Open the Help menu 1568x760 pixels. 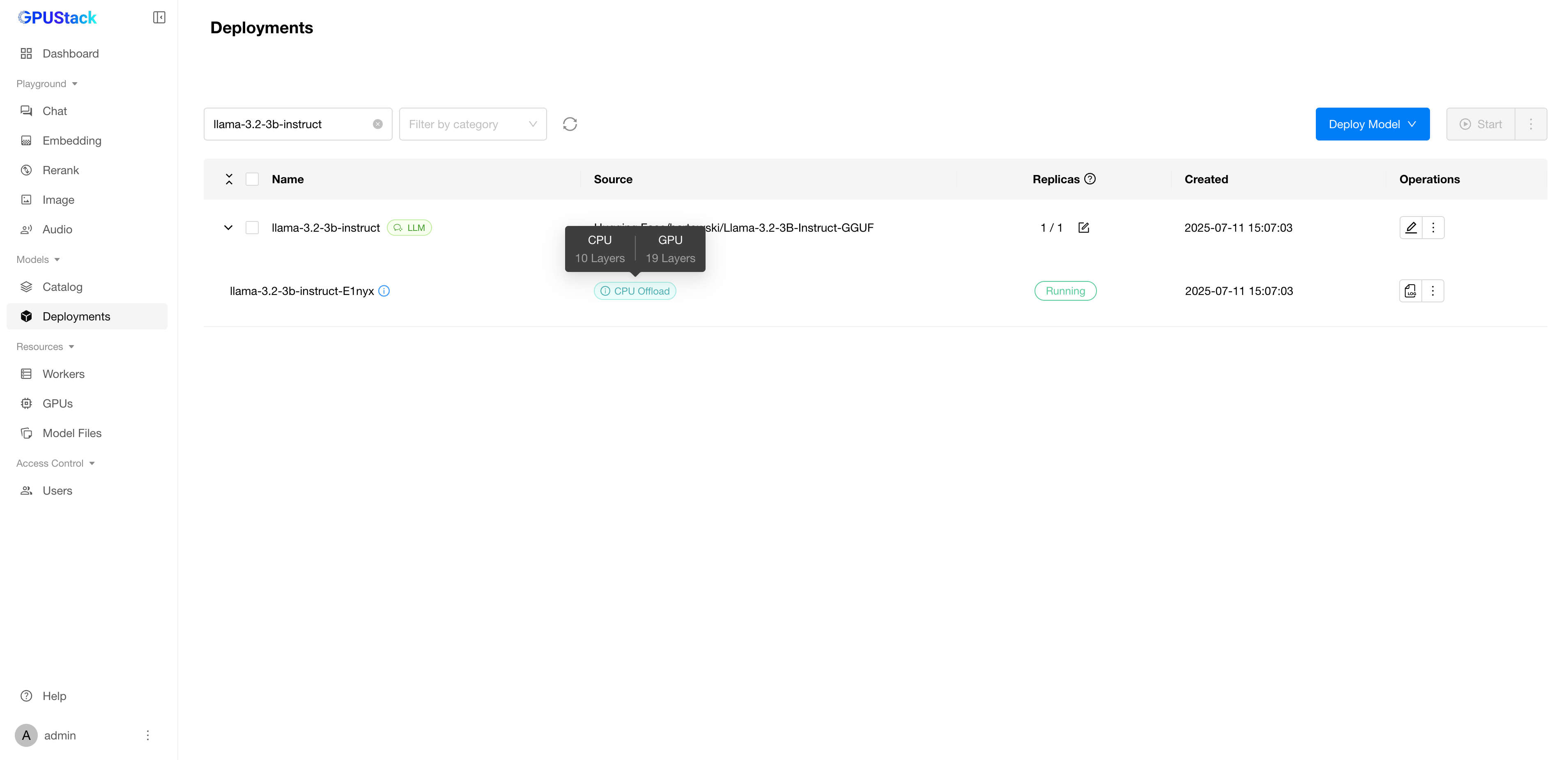pos(87,696)
